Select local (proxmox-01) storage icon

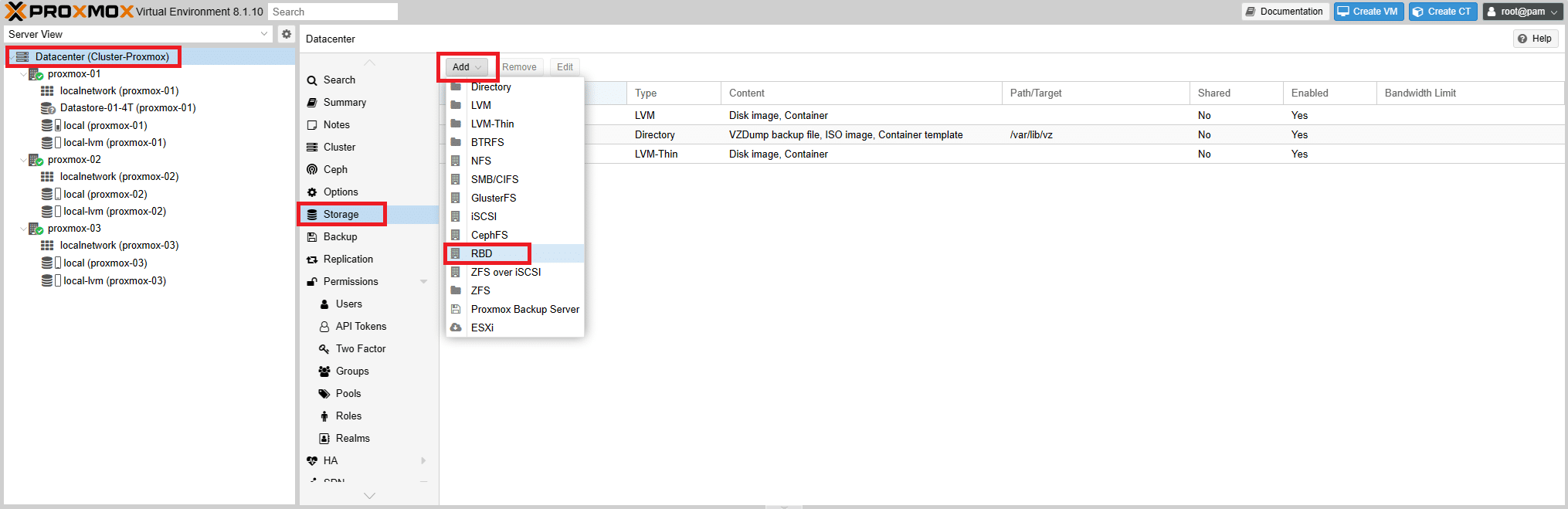click(x=51, y=125)
